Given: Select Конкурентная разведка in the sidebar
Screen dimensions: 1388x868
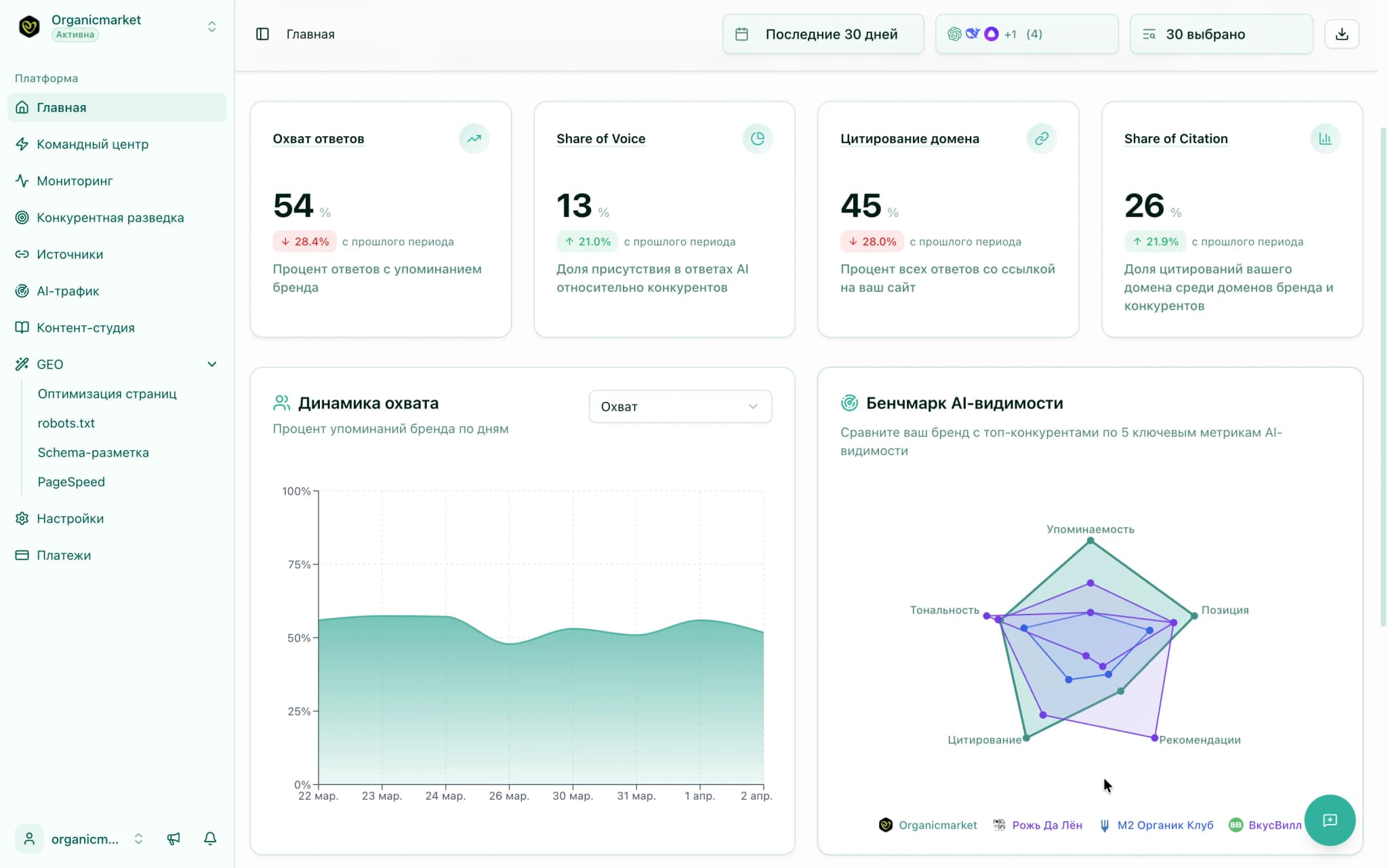Looking at the screenshot, I should pyautogui.click(x=110, y=218).
